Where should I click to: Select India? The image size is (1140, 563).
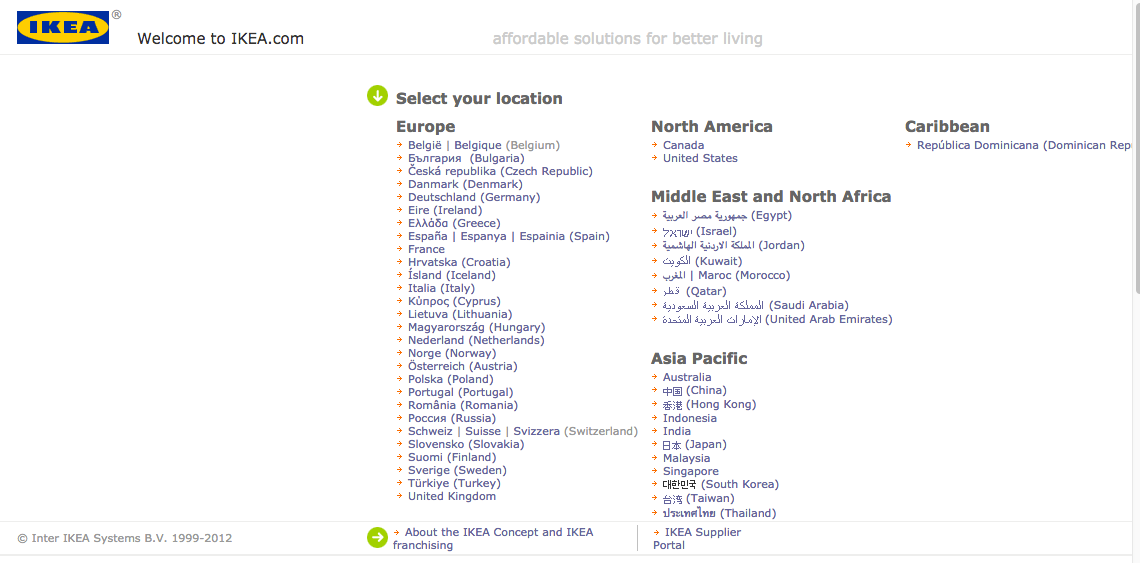[677, 431]
